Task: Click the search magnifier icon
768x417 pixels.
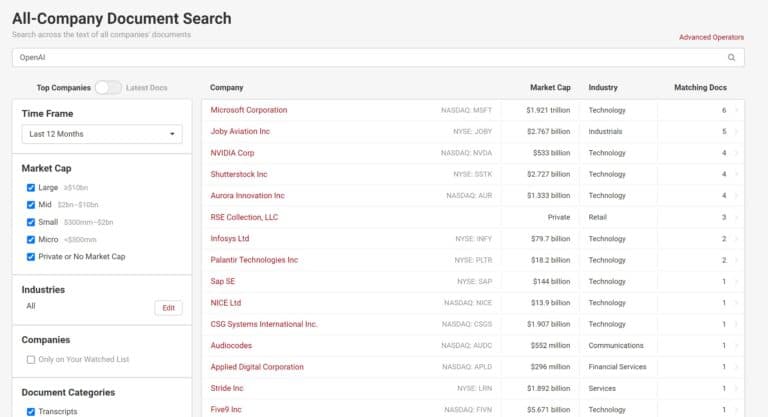Action: [x=731, y=57]
